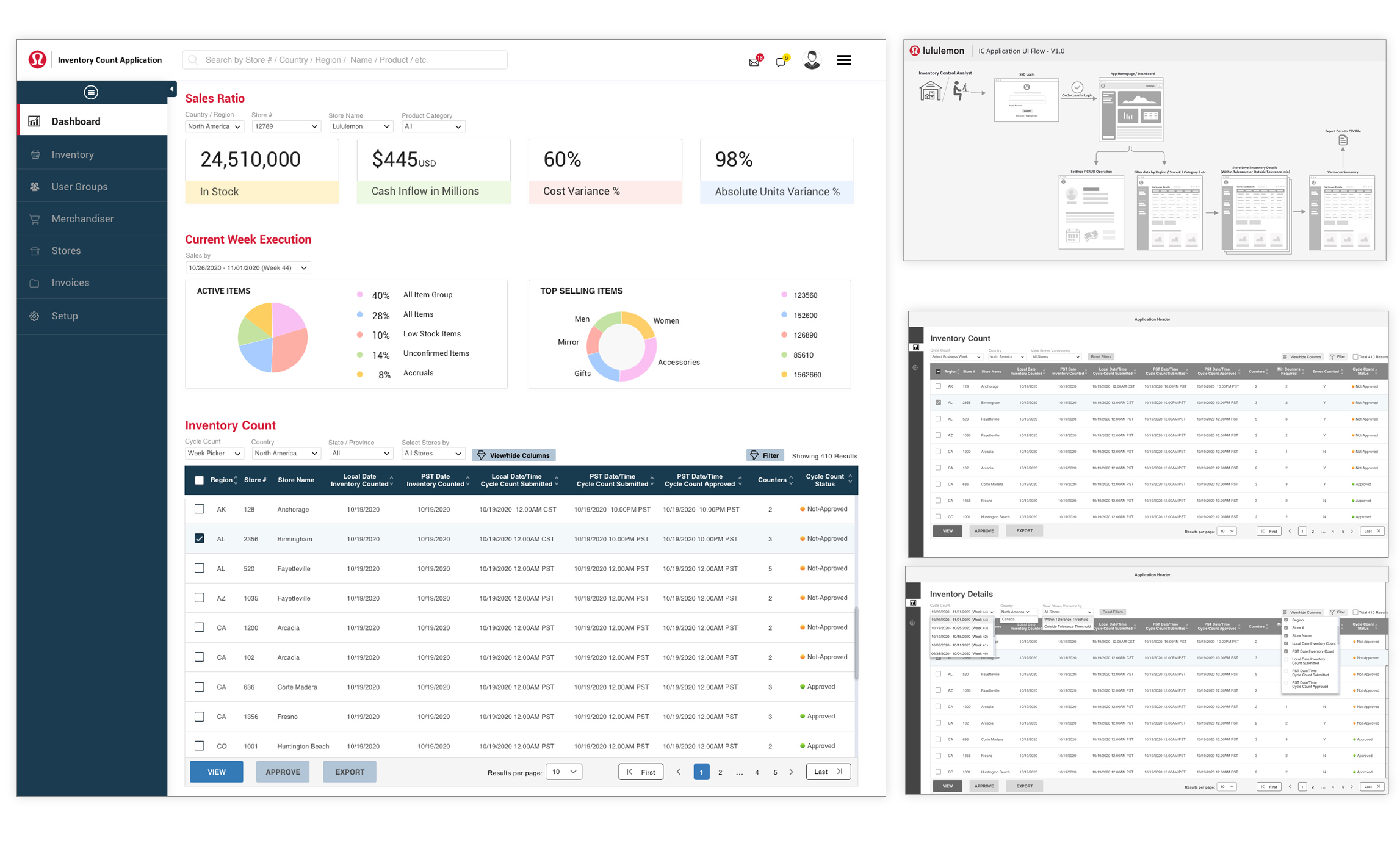This screenshot has width=1400, height=868.
Task: Click the pink All Item Group legend dot
Action: [x=360, y=295]
